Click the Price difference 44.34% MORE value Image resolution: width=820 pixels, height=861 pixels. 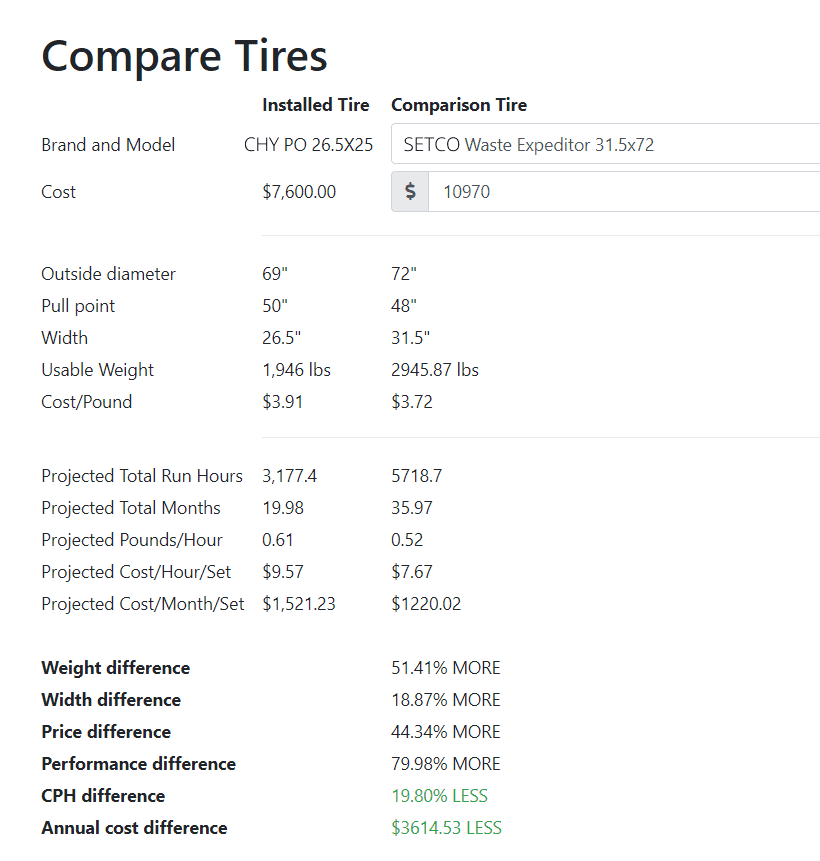click(x=445, y=732)
